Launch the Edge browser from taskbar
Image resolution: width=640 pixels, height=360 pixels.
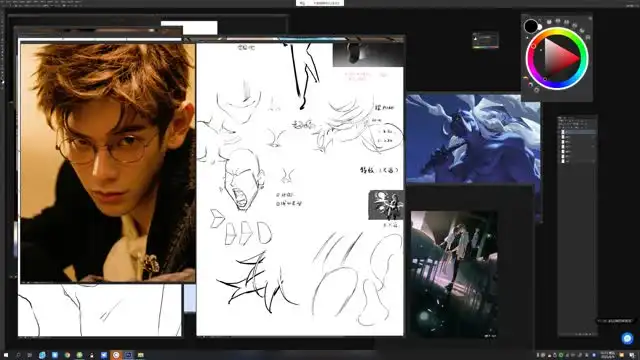(x=42, y=355)
